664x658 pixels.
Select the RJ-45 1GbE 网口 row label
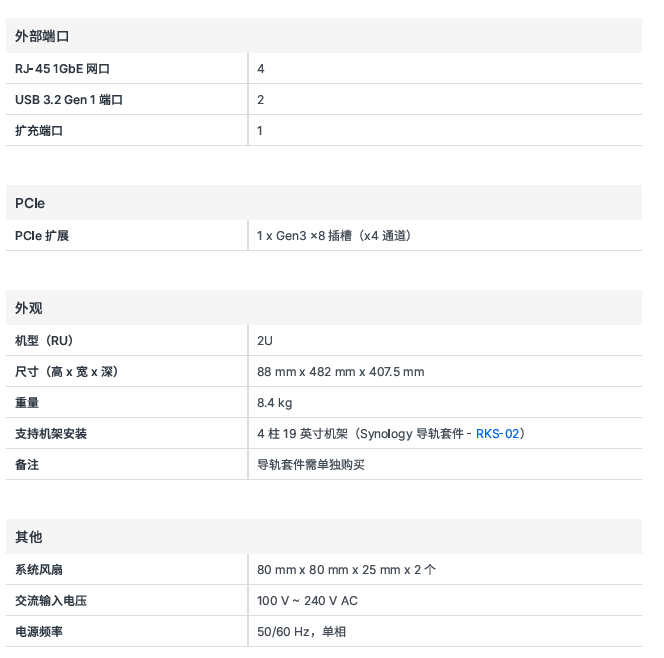(62, 69)
